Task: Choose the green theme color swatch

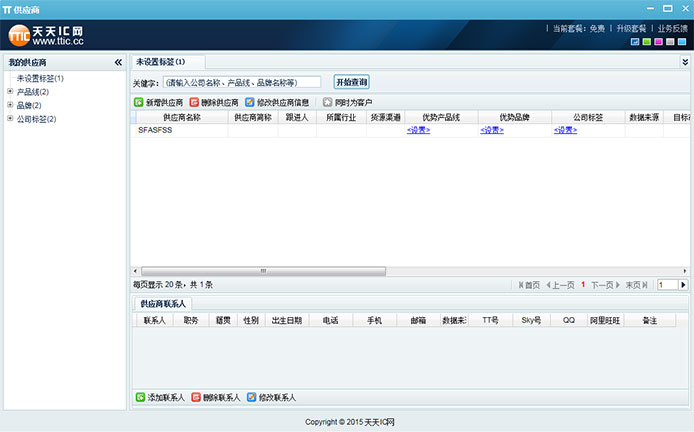Action: 647,42
